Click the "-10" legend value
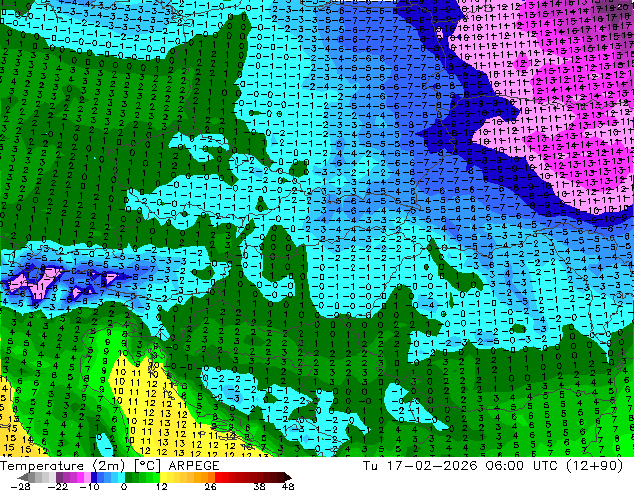 pos(89,486)
